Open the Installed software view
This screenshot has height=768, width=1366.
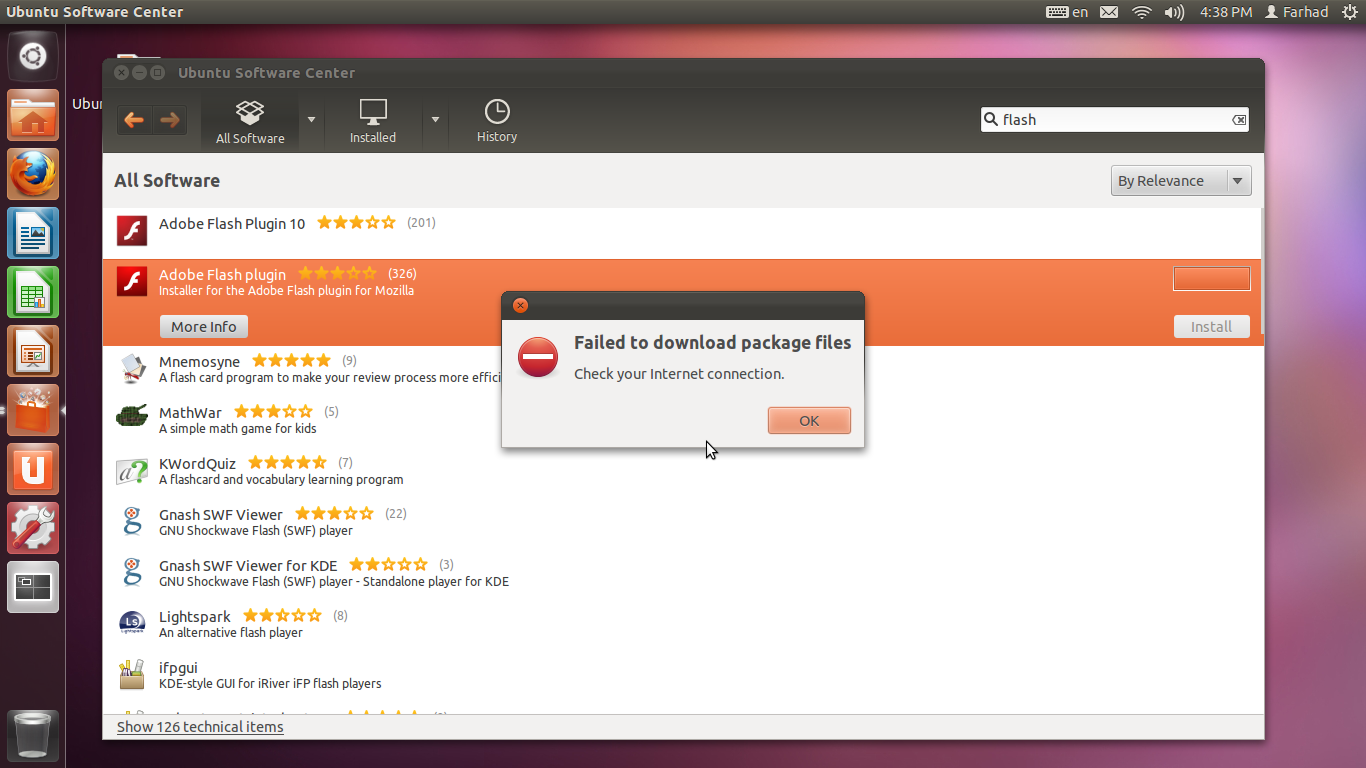373,122
